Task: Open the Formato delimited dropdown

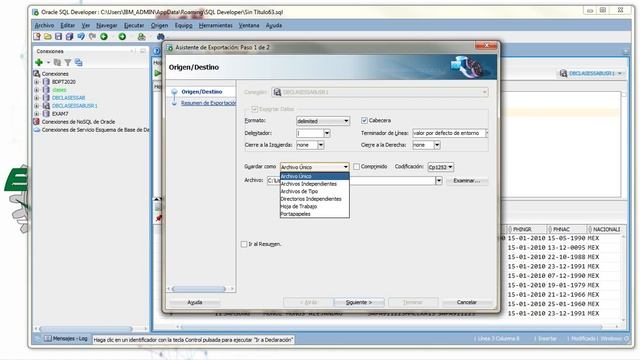Action: [323, 121]
